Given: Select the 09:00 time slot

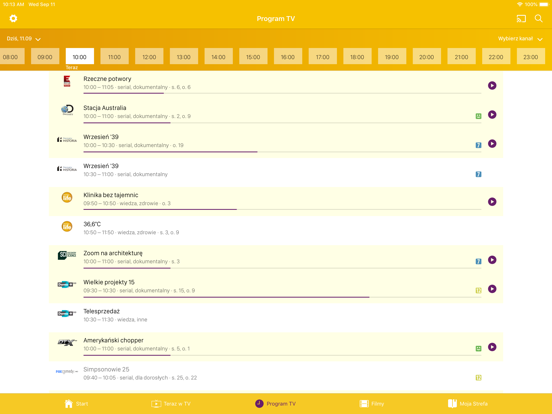Looking at the screenshot, I should 45,56.
